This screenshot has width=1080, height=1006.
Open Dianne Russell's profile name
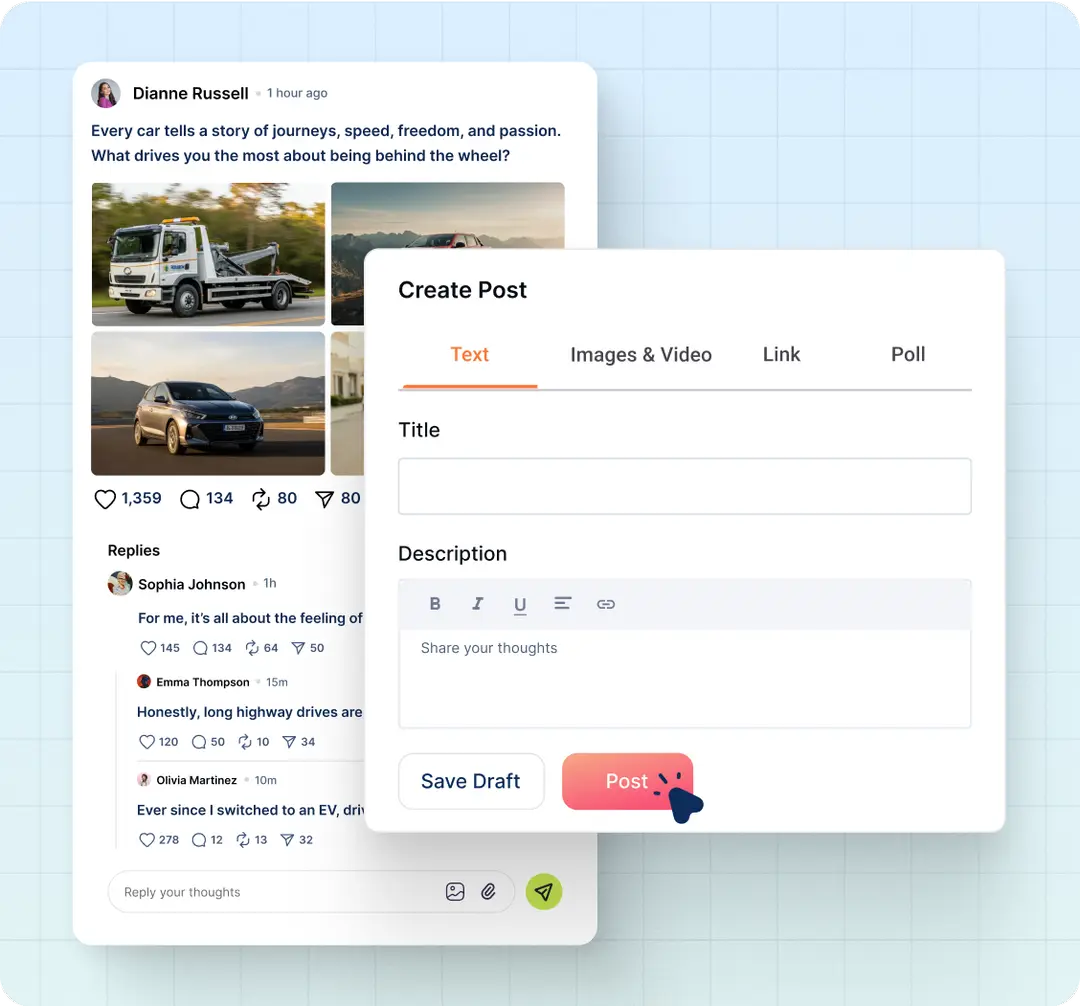click(x=191, y=93)
